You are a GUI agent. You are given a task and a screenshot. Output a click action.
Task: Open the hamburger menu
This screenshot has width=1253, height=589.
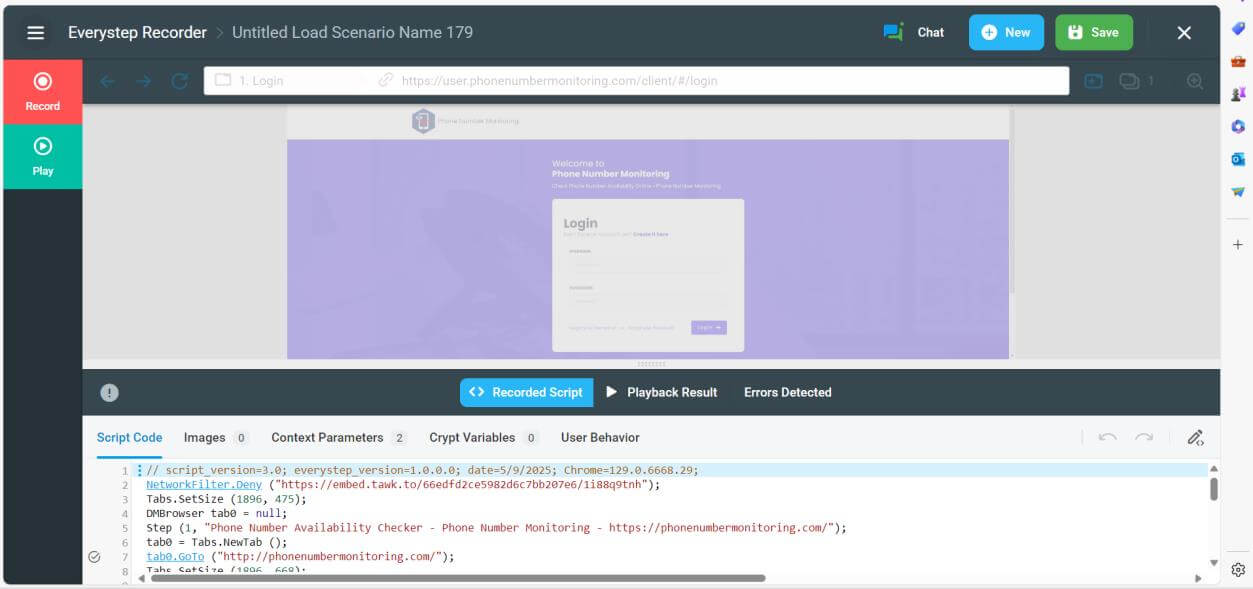[x=36, y=32]
